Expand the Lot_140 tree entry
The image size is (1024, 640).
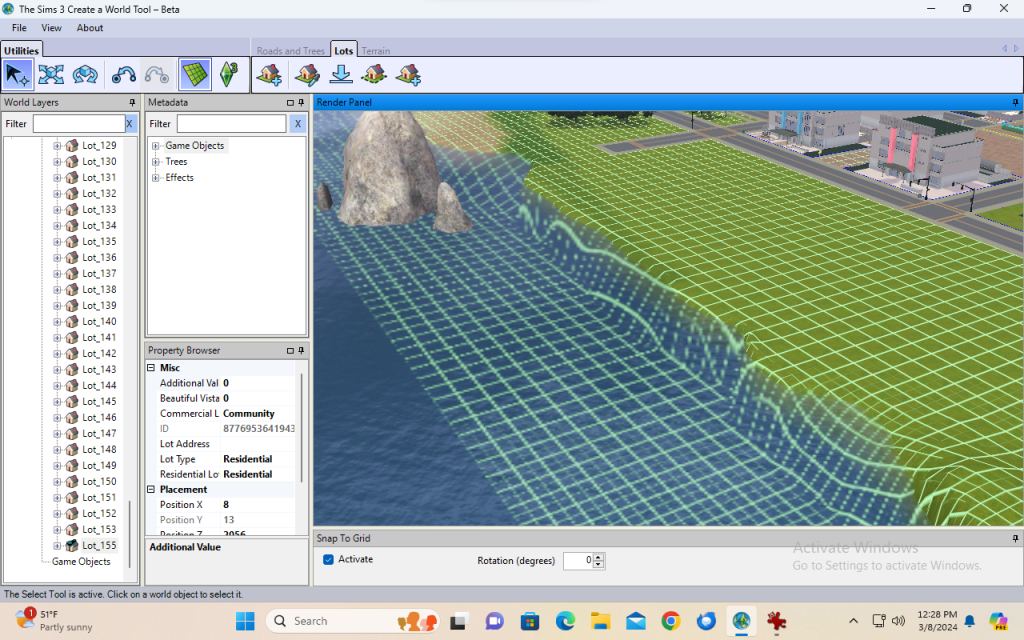point(58,322)
